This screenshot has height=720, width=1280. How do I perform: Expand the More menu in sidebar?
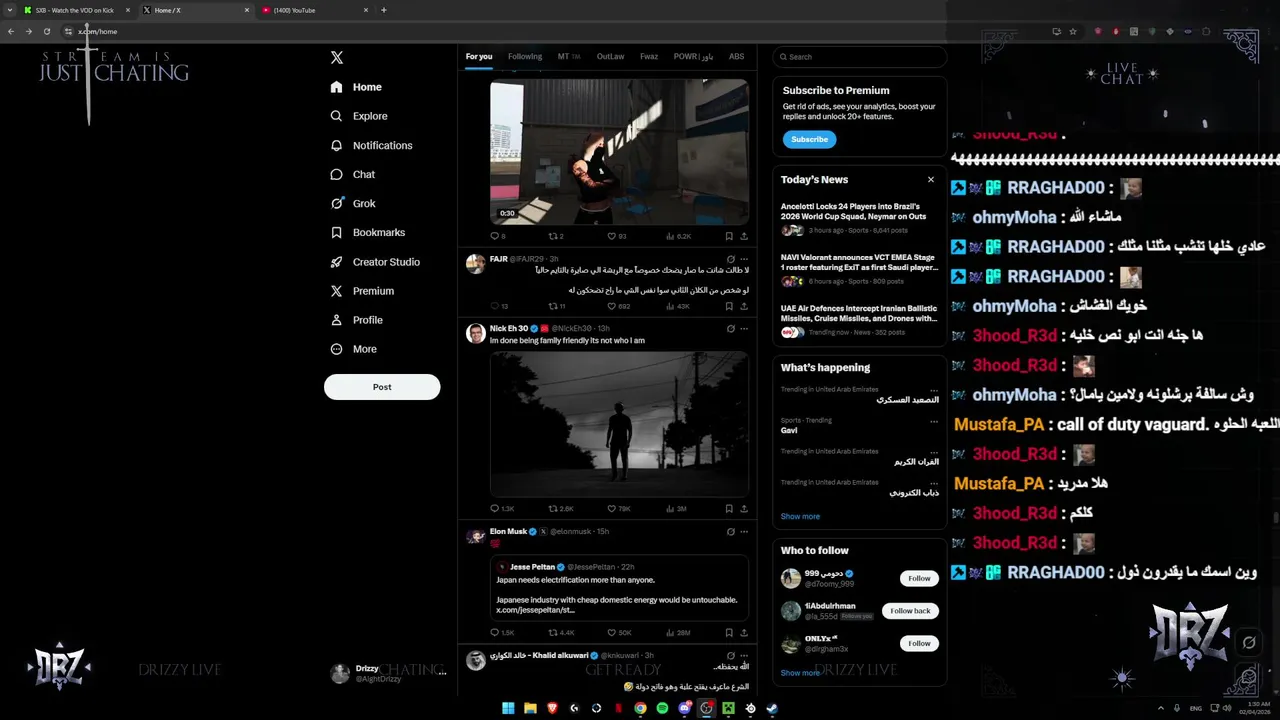[x=353, y=349]
